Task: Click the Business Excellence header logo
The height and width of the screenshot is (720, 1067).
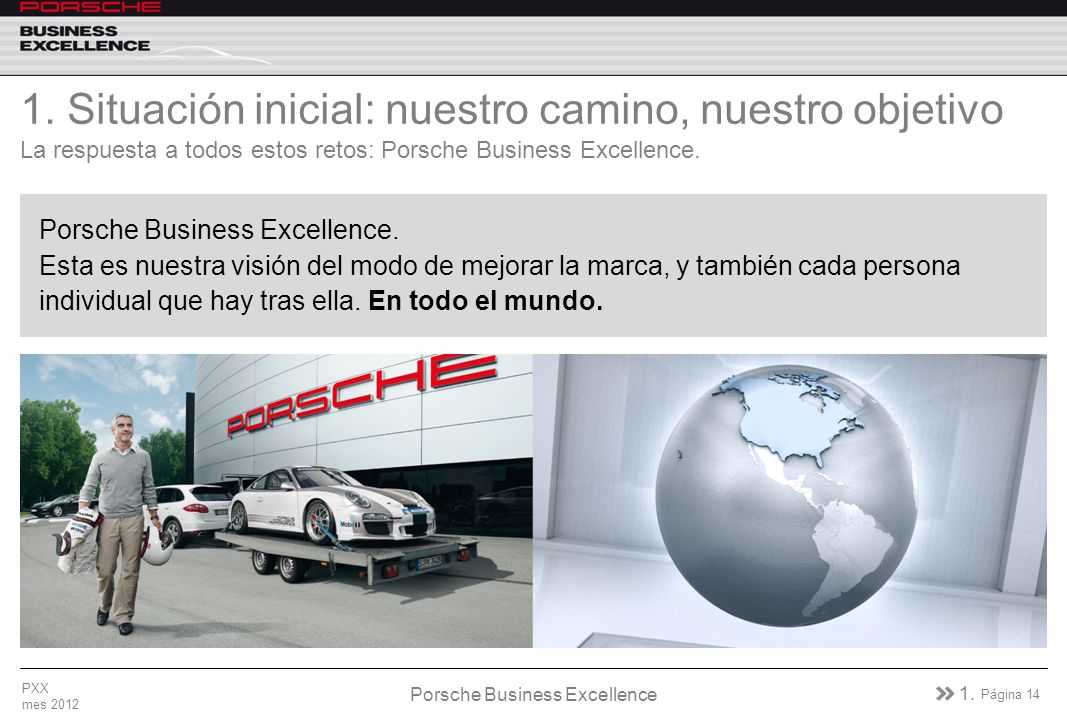Action: (x=84, y=39)
